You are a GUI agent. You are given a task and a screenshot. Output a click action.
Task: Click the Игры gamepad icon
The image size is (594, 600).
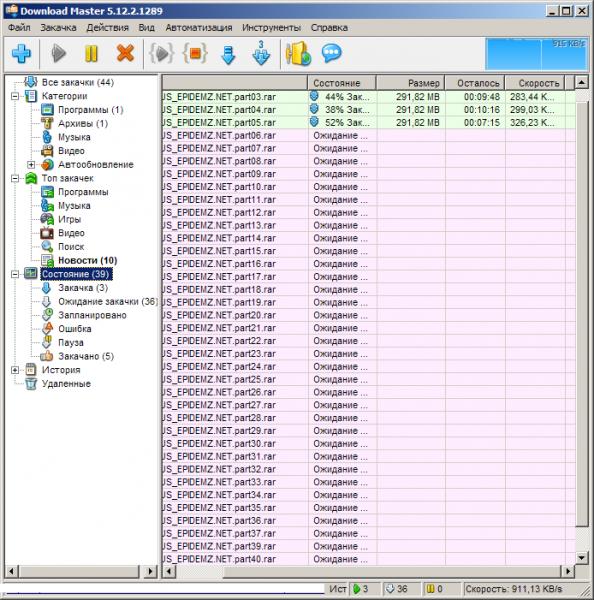click(x=47, y=219)
